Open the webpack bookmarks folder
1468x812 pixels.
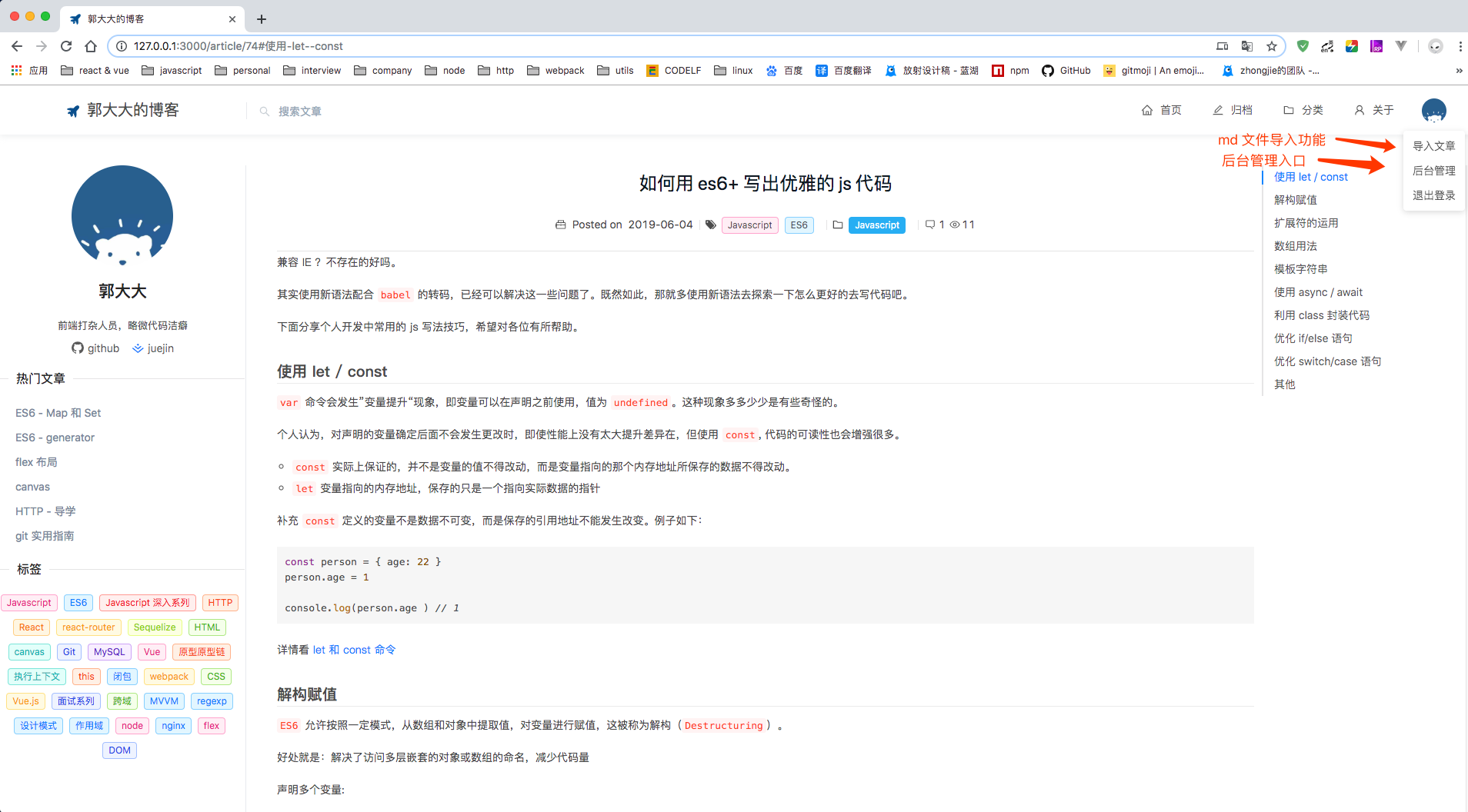click(556, 71)
